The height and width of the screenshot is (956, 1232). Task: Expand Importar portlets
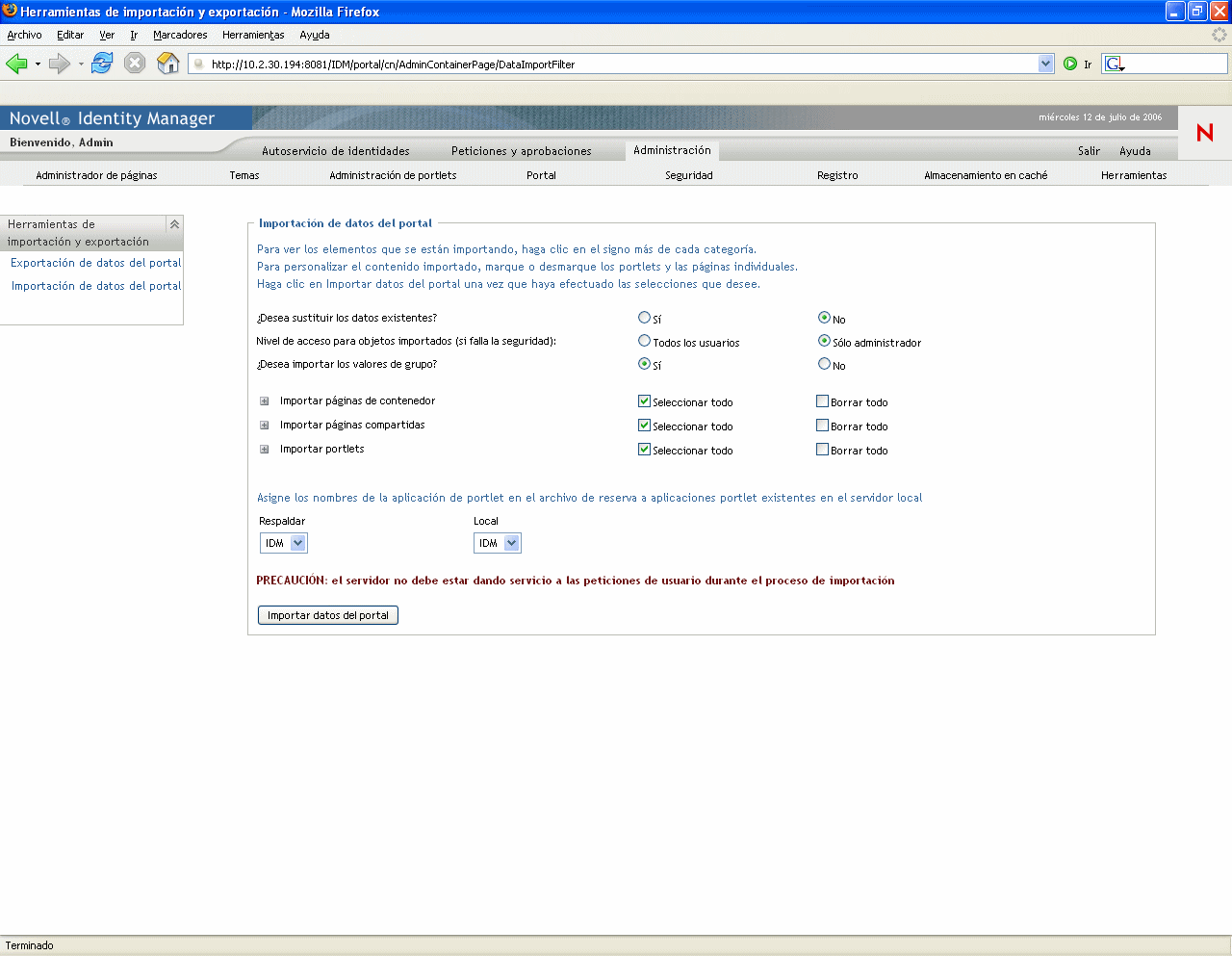coord(264,450)
